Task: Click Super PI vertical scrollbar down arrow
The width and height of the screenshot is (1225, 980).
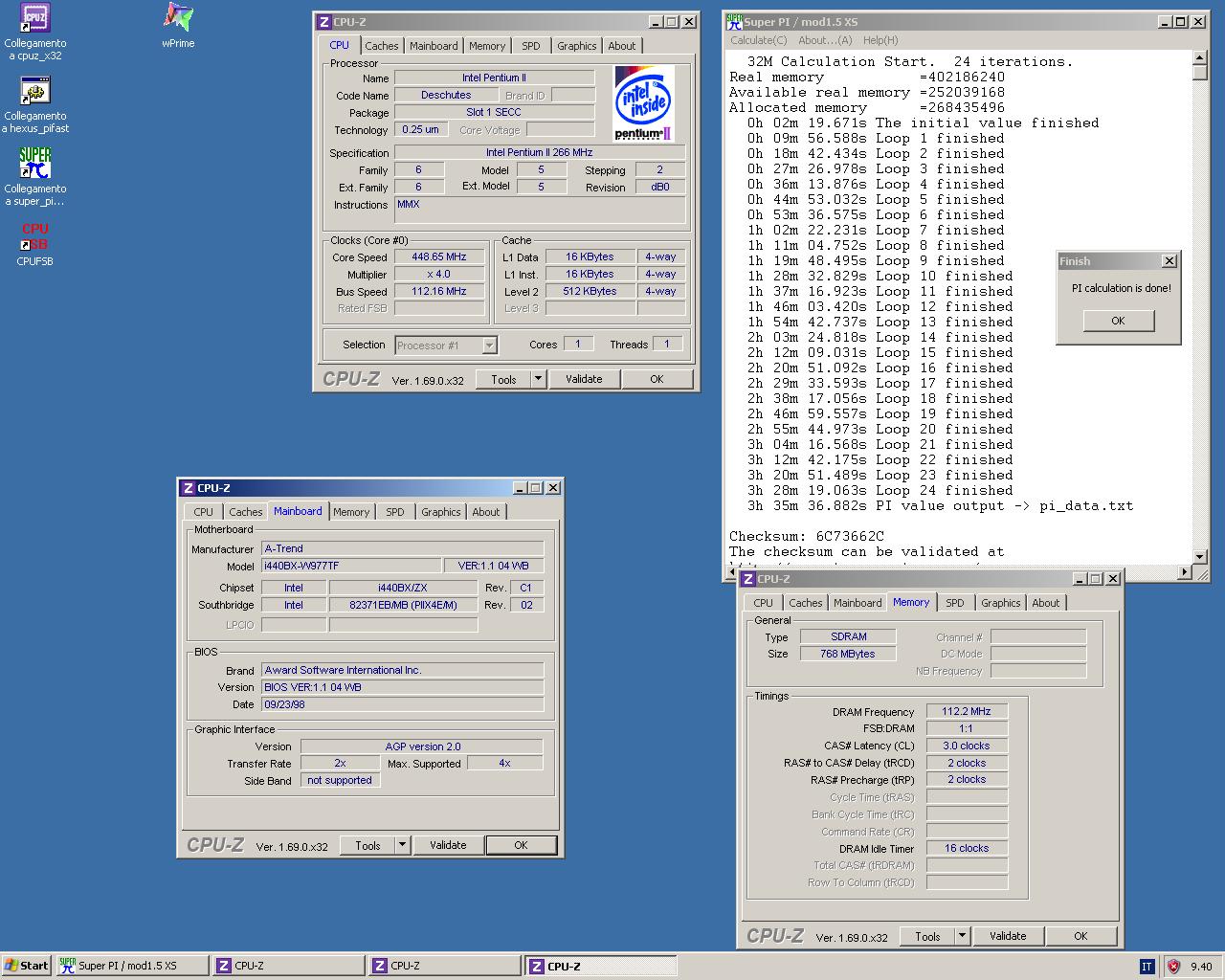Action: pos(1200,556)
